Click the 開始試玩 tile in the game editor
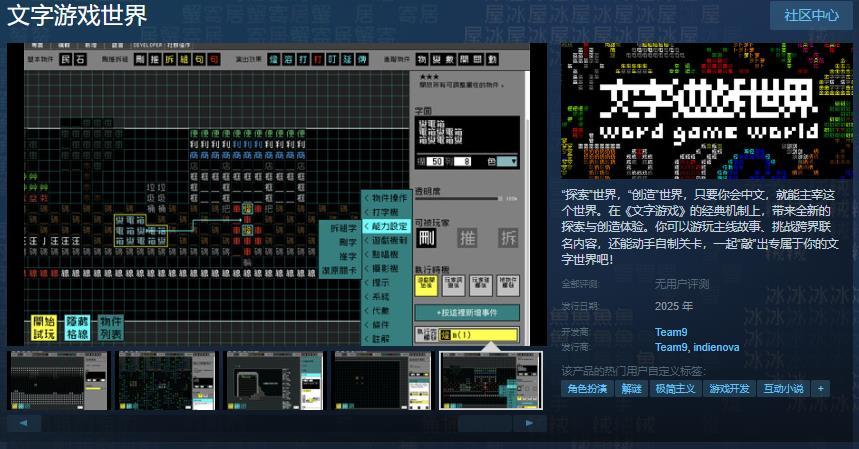This screenshot has height=449, width=859. pyautogui.click(x=44, y=327)
